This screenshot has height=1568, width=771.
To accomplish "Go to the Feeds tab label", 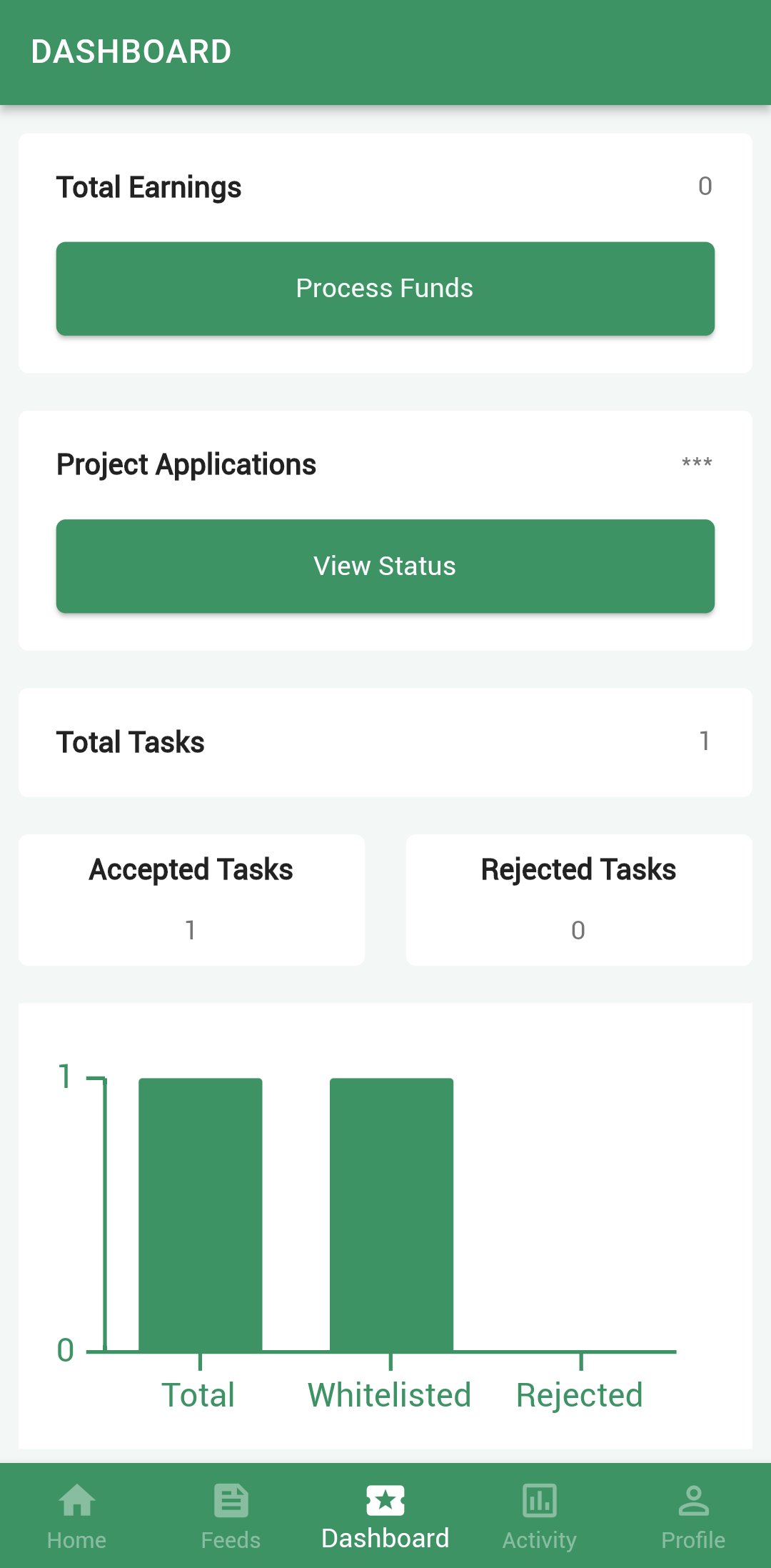I will click(231, 1540).
